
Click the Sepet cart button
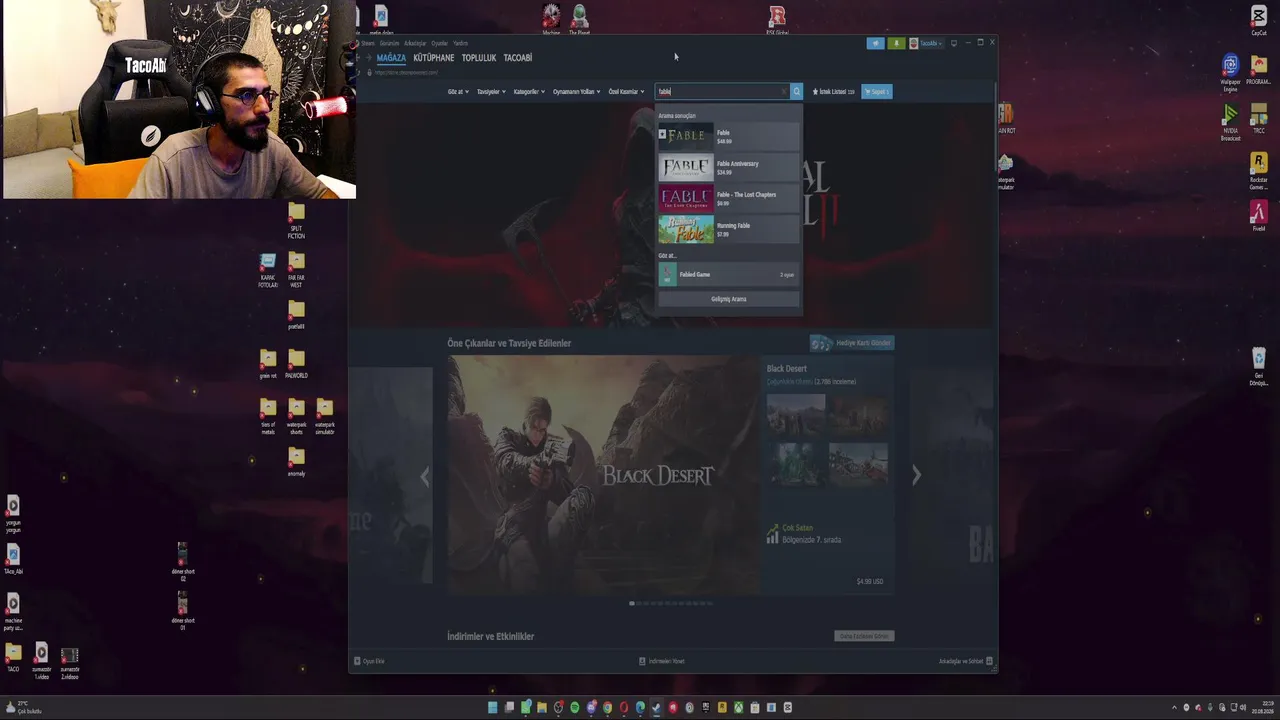coord(876,91)
